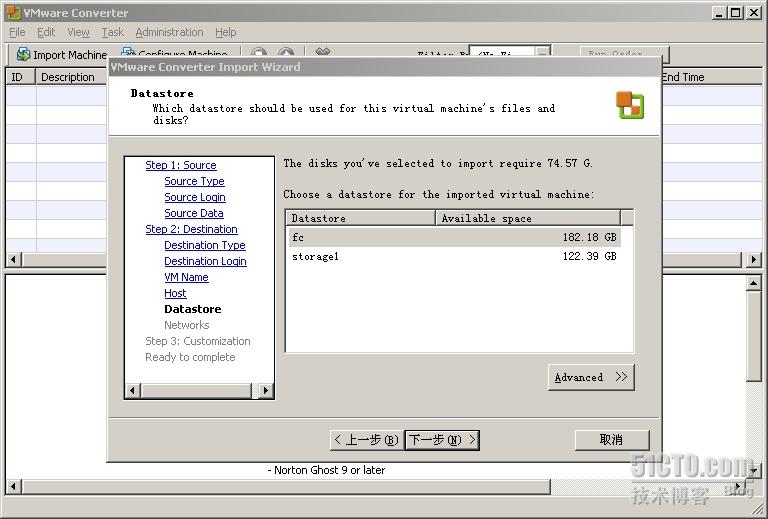Sort by the Available space column header
The image size is (768, 519).
coord(528,218)
